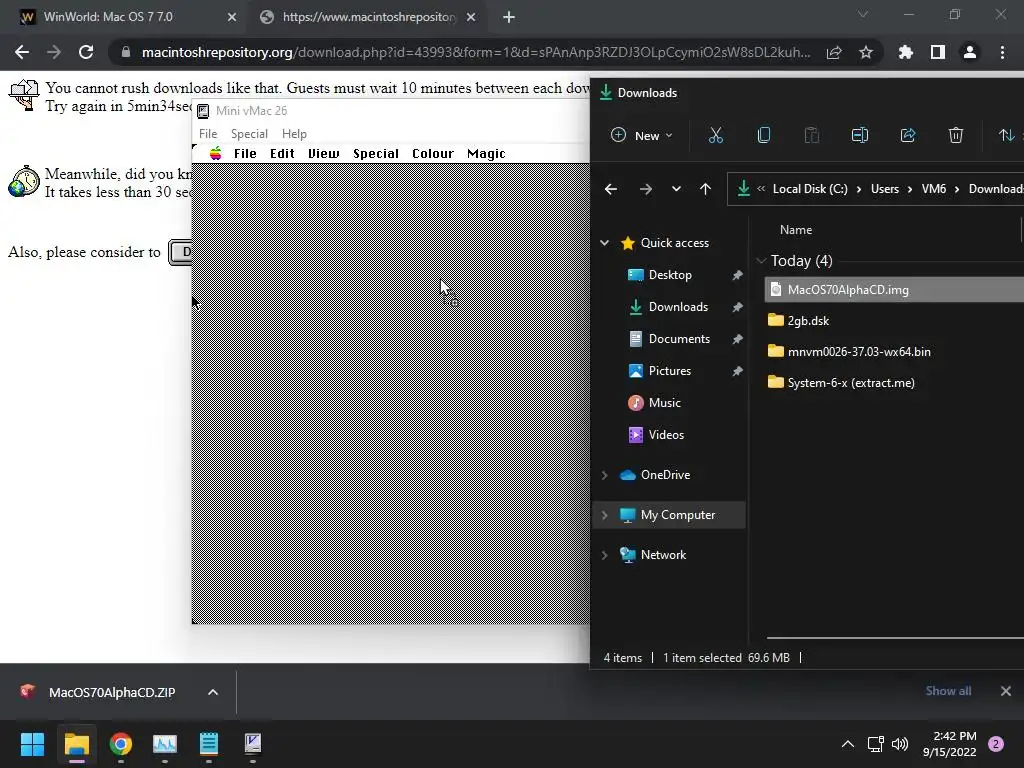1024x768 pixels.
Task: Close the macintoshrepository tab
Action: (471, 17)
